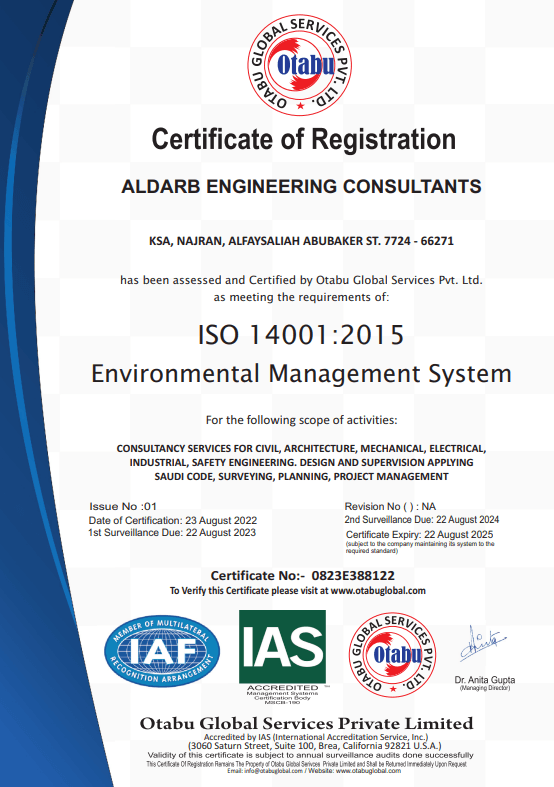Screen dimensions: 554x787
Task: Click the Otabu round seal near signature
Action: [392, 655]
